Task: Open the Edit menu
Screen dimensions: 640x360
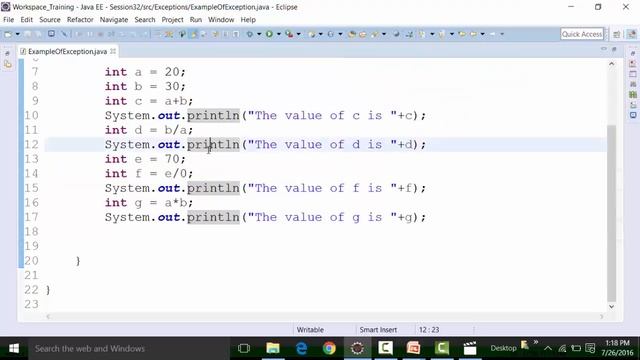Action: [x=27, y=20]
